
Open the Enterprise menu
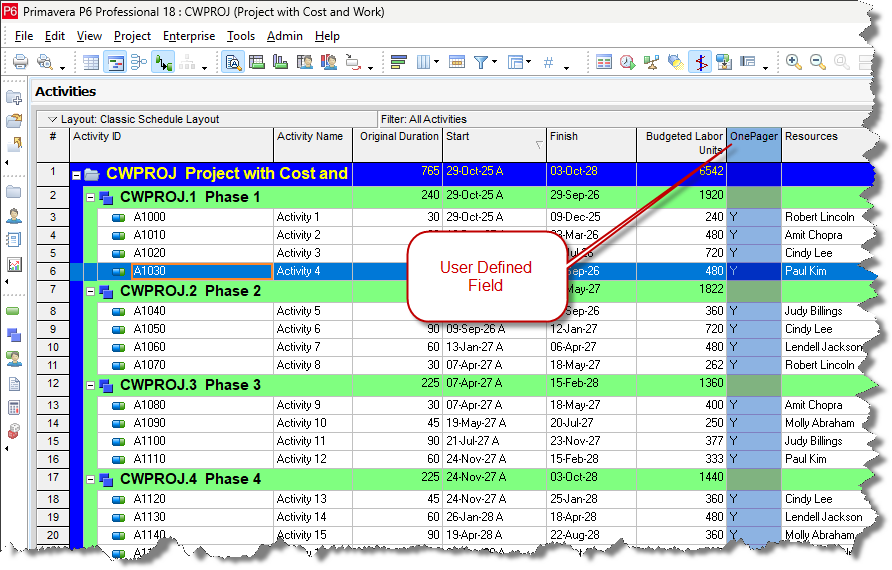(189, 36)
